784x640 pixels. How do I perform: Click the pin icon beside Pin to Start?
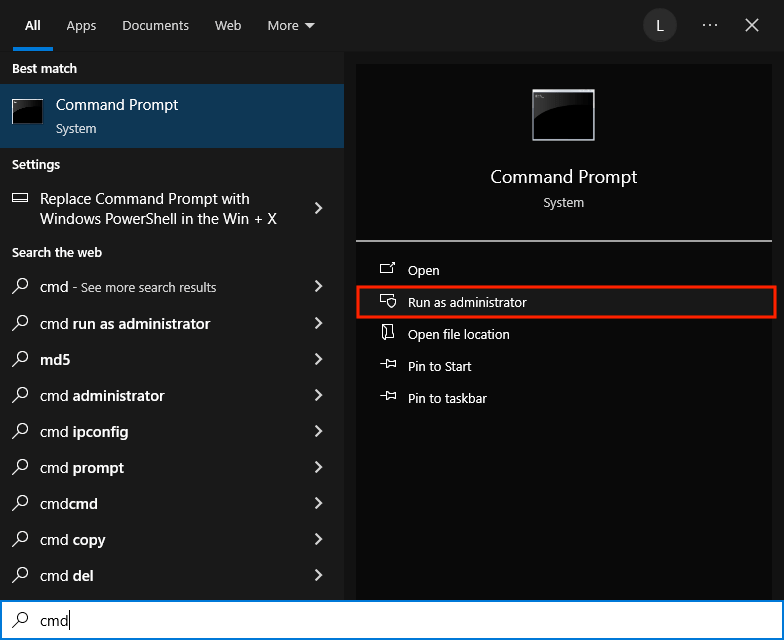388,366
